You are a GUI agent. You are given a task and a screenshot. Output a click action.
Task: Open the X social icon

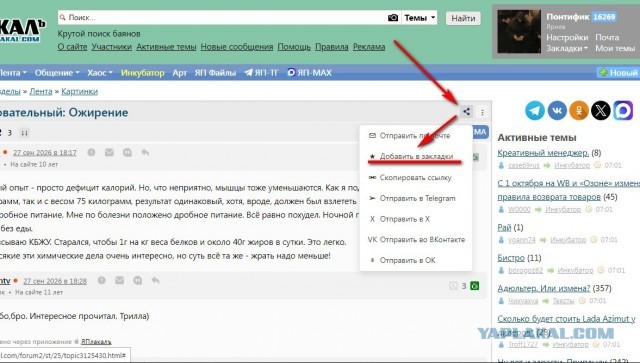pos(601,110)
